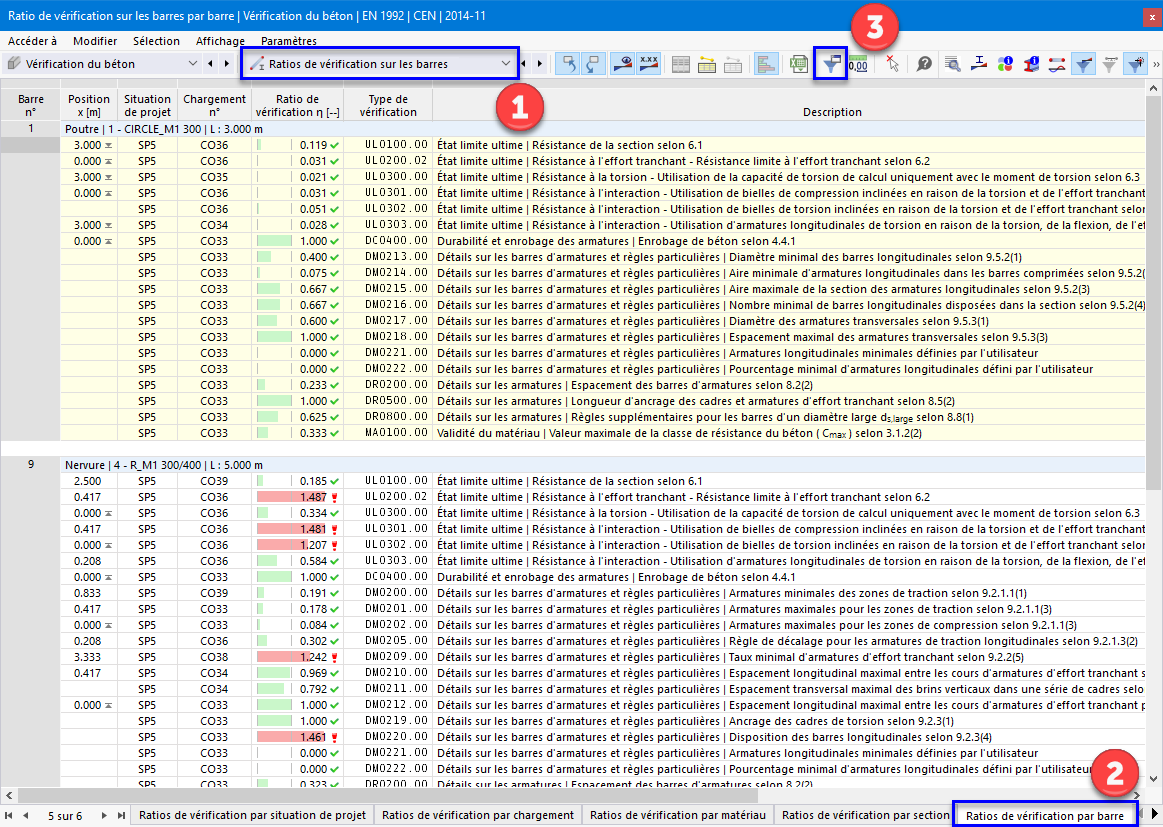The height and width of the screenshot is (827, 1163).
Task: Open the Affichage menu
Action: pyautogui.click(x=220, y=41)
